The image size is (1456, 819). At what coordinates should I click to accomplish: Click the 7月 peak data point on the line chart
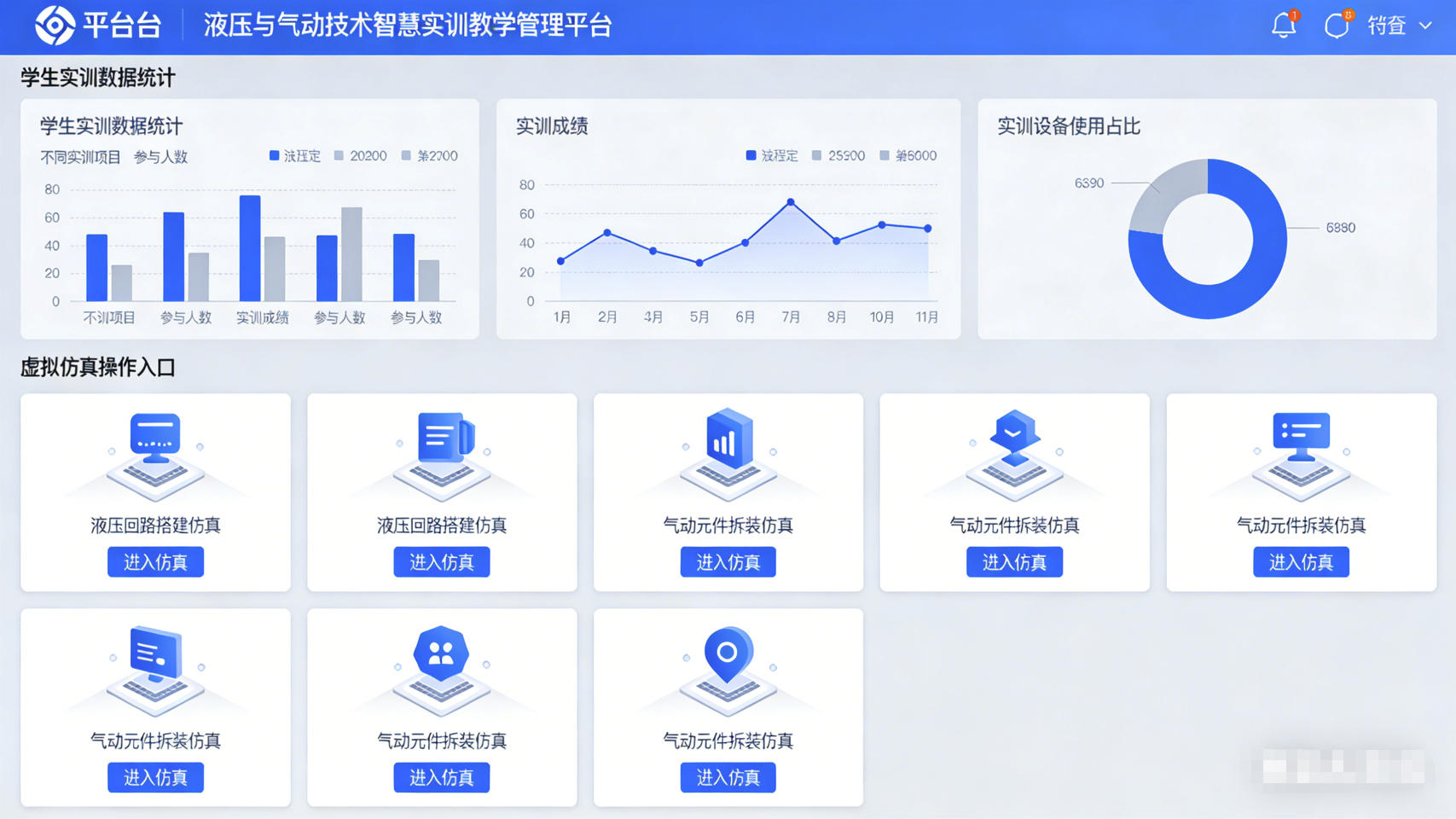[791, 200]
